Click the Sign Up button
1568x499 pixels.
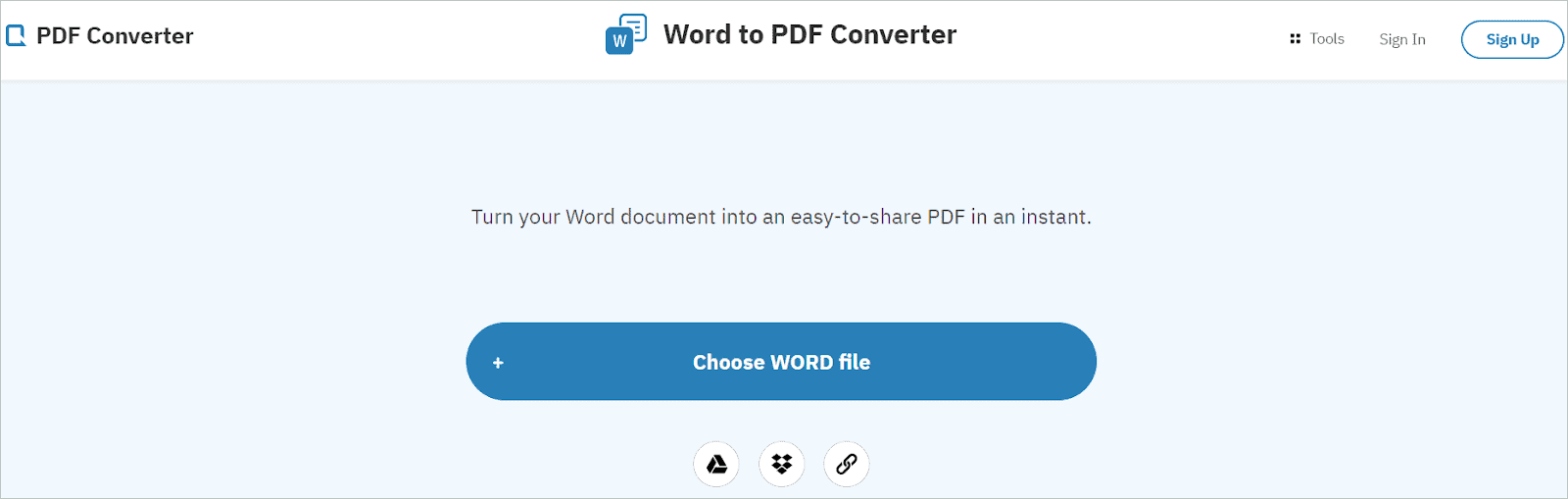coord(1512,39)
